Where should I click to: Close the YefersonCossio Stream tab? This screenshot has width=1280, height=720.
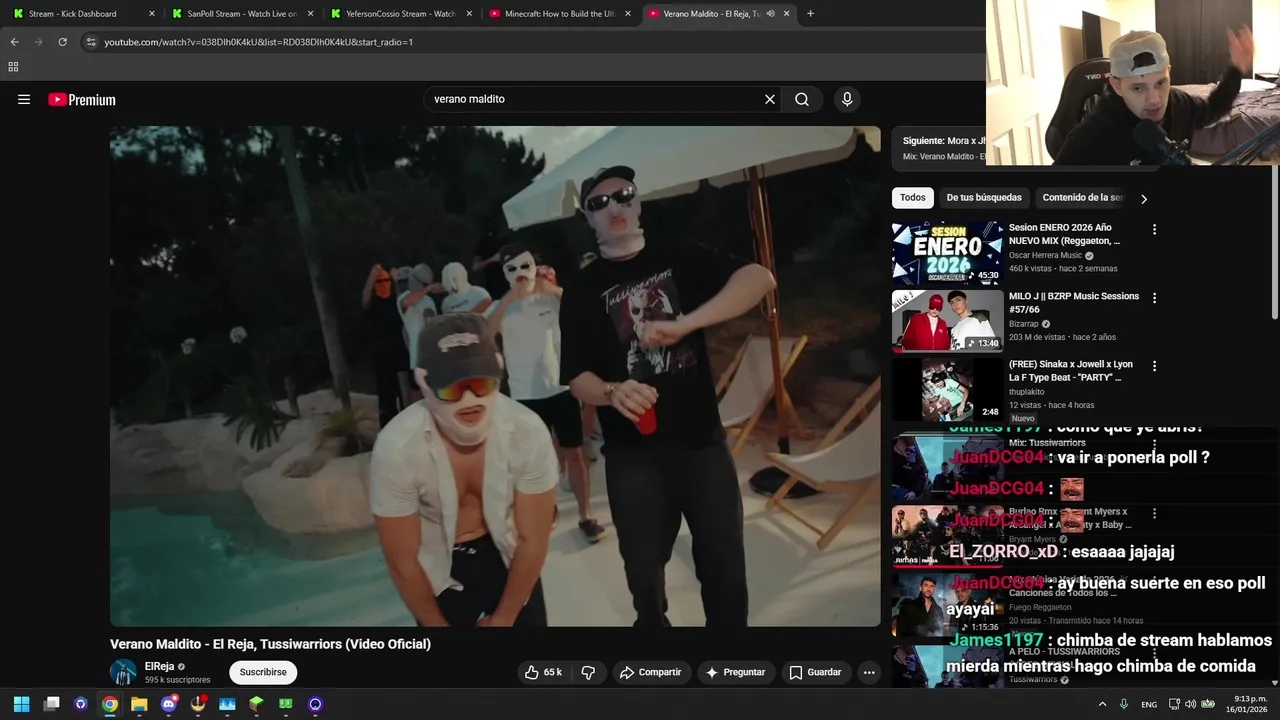tap(469, 14)
